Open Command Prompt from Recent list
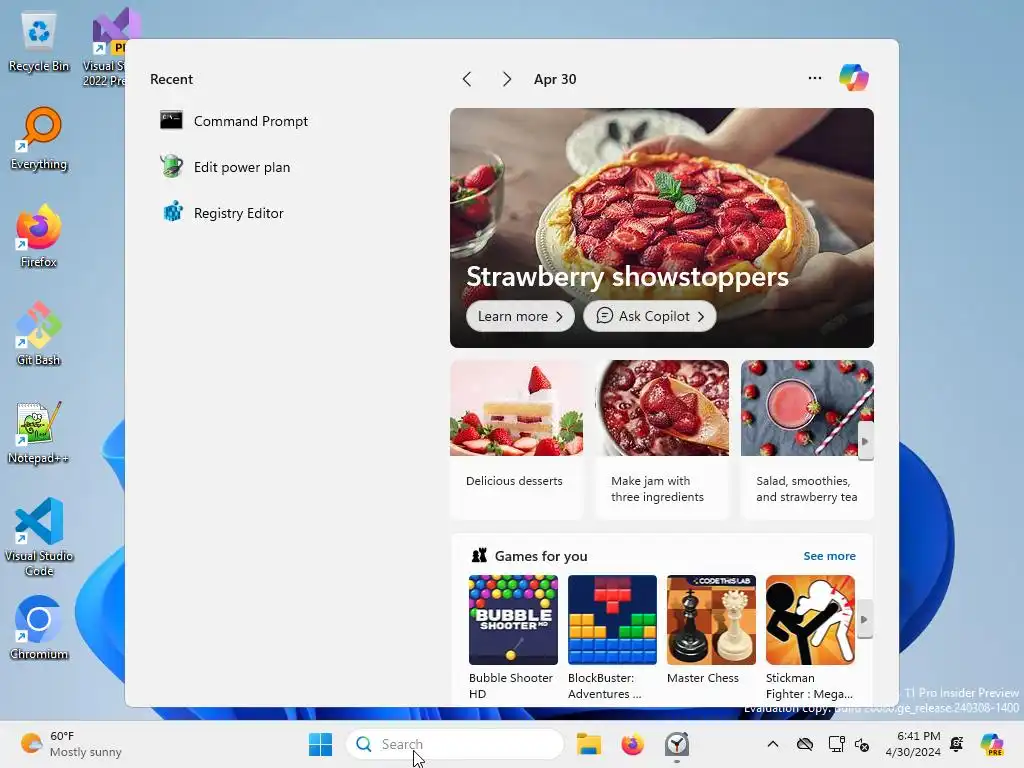 click(234, 121)
